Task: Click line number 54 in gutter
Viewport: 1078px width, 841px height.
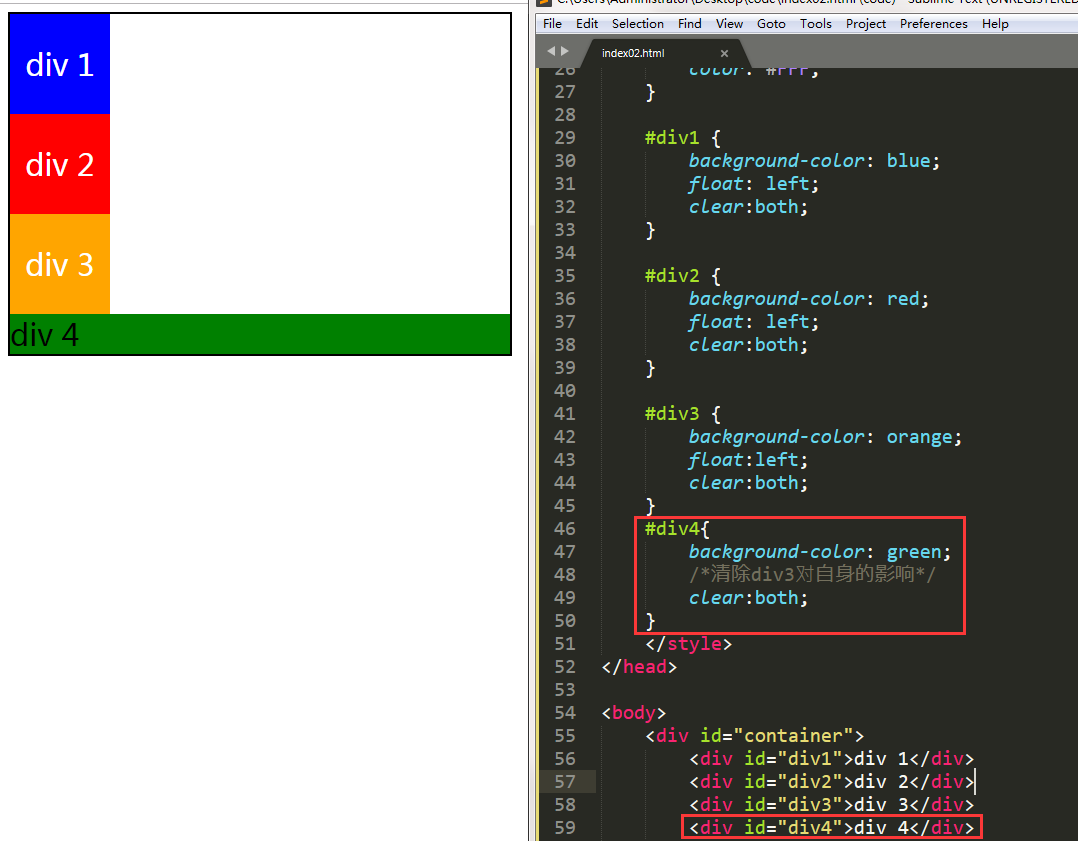Action: point(564,712)
